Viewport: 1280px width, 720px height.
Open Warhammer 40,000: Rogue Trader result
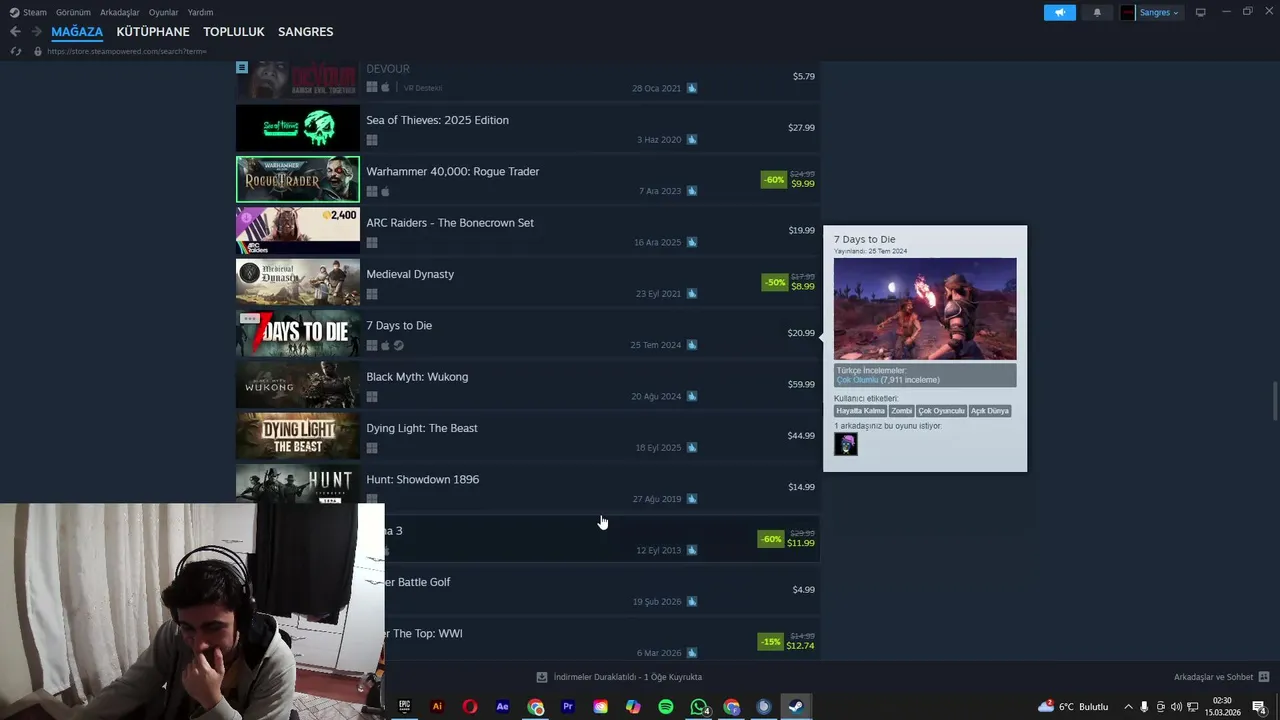(x=527, y=179)
